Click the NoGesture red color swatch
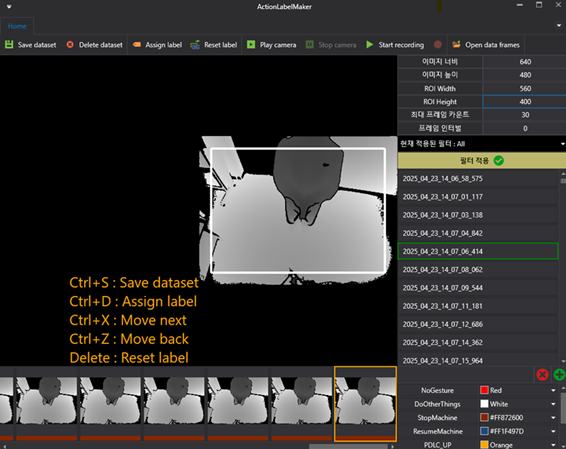 (484, 390)
